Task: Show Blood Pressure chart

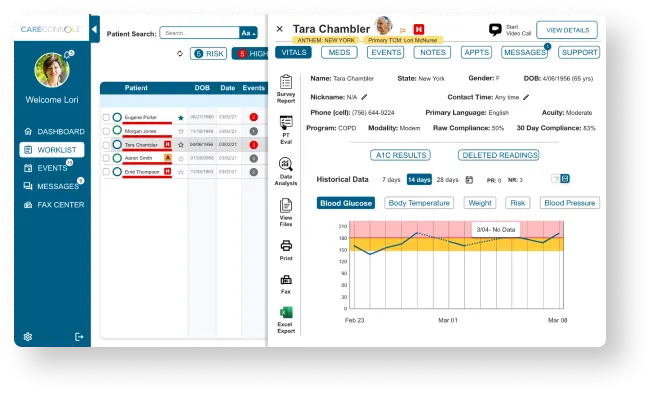Action: 570,203
